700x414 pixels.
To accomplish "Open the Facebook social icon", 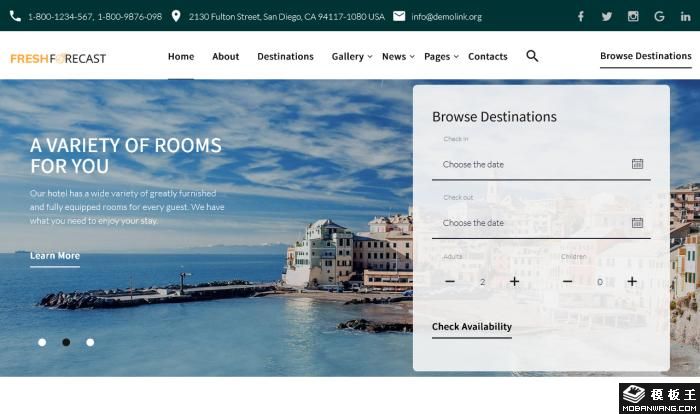I will tap(581, 16).
